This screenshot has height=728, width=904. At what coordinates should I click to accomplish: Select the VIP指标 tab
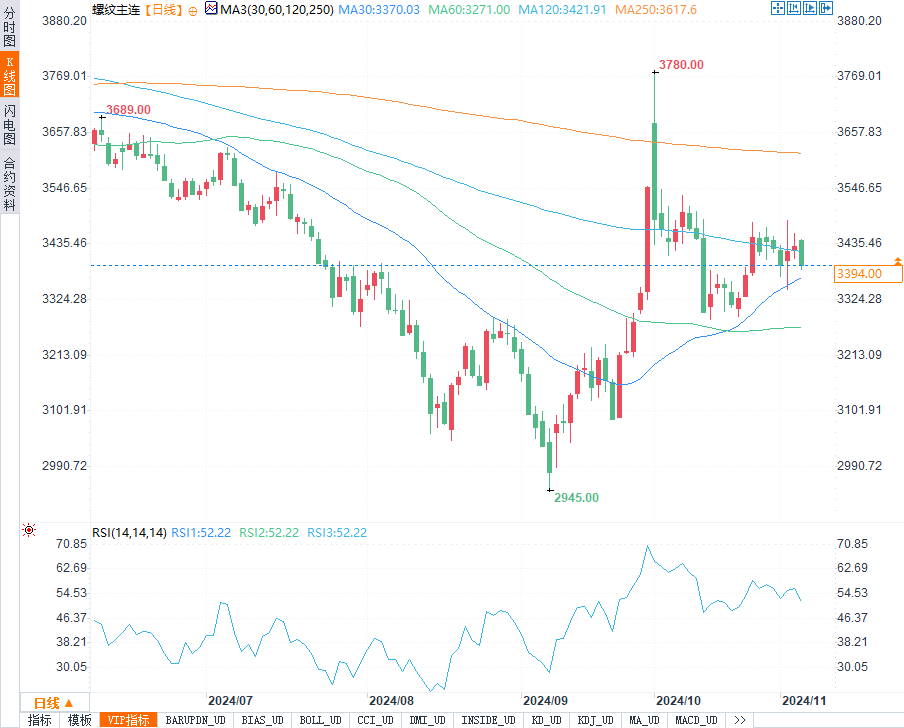tap(128, 720)
